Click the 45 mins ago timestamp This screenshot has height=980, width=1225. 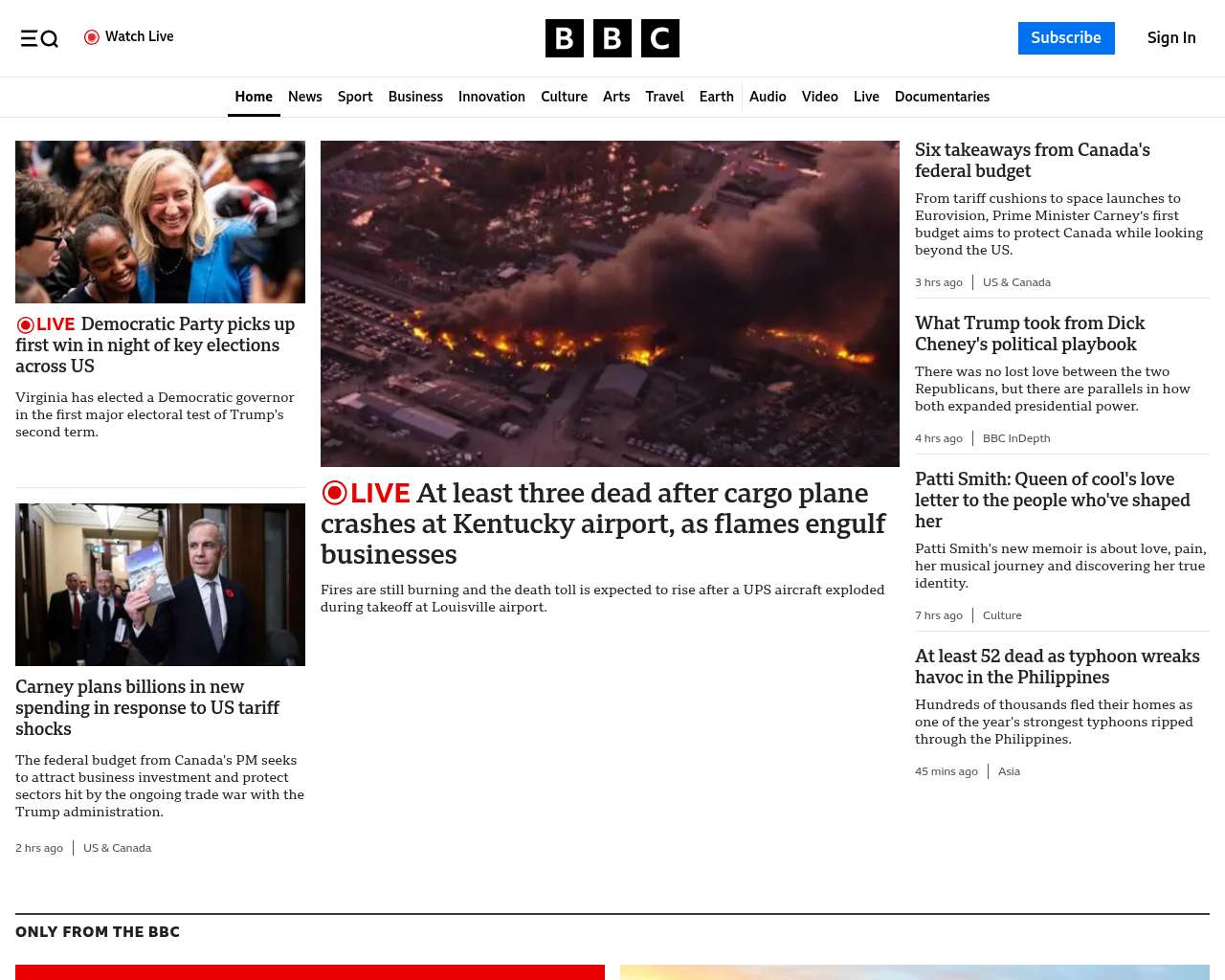click(x=947, y=771)
